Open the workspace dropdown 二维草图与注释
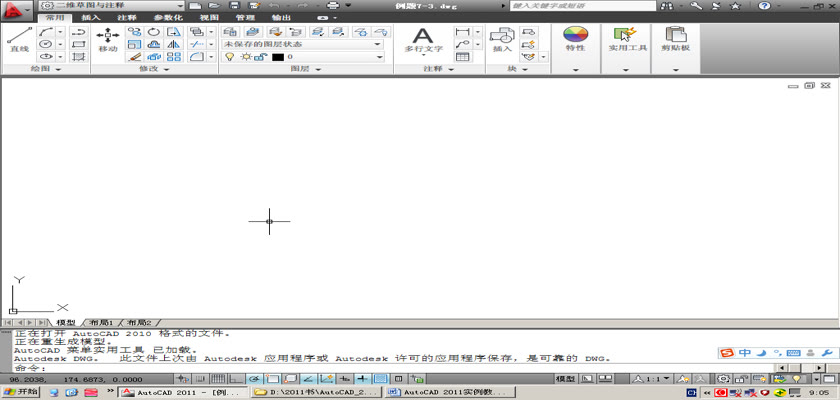The image size is (840, 400). (x=112, y=5)
